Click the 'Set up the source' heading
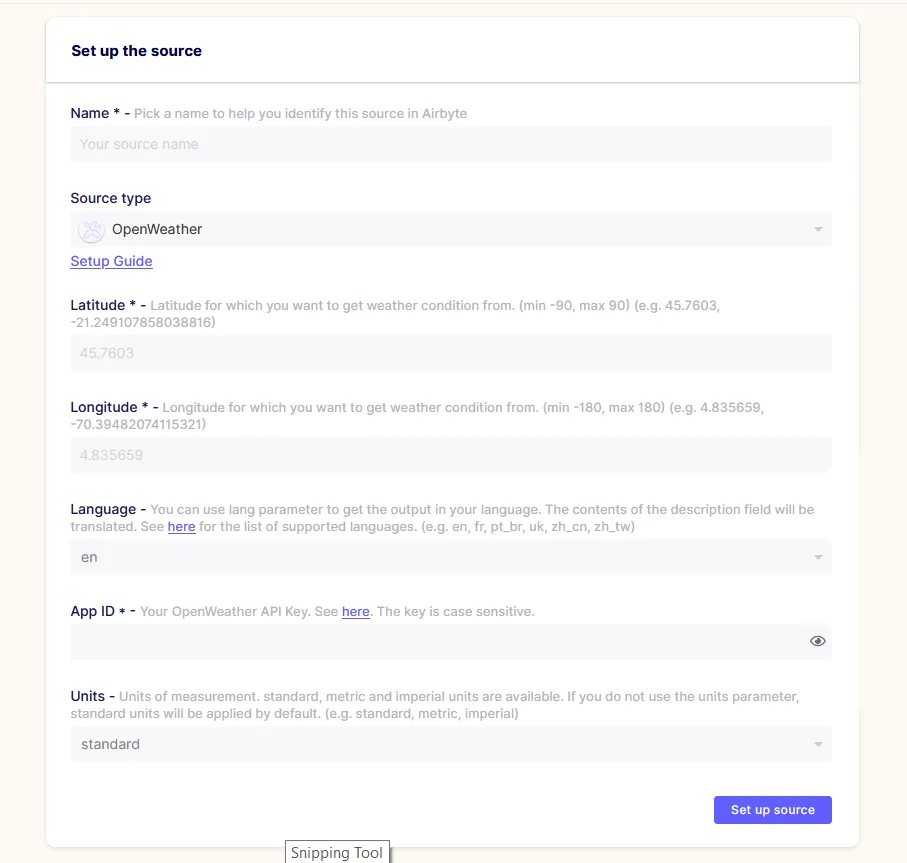This screenshot has height=863, width=907. tap(137, 51)
